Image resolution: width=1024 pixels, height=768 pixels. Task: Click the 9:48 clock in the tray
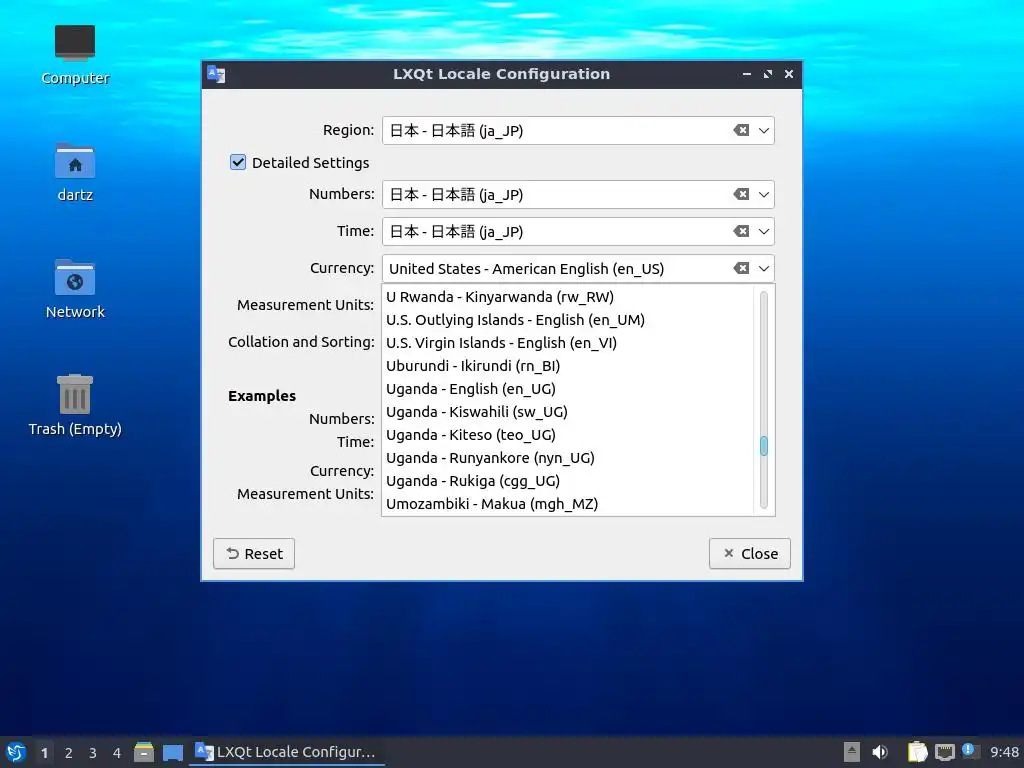[x=1004, y=752]
